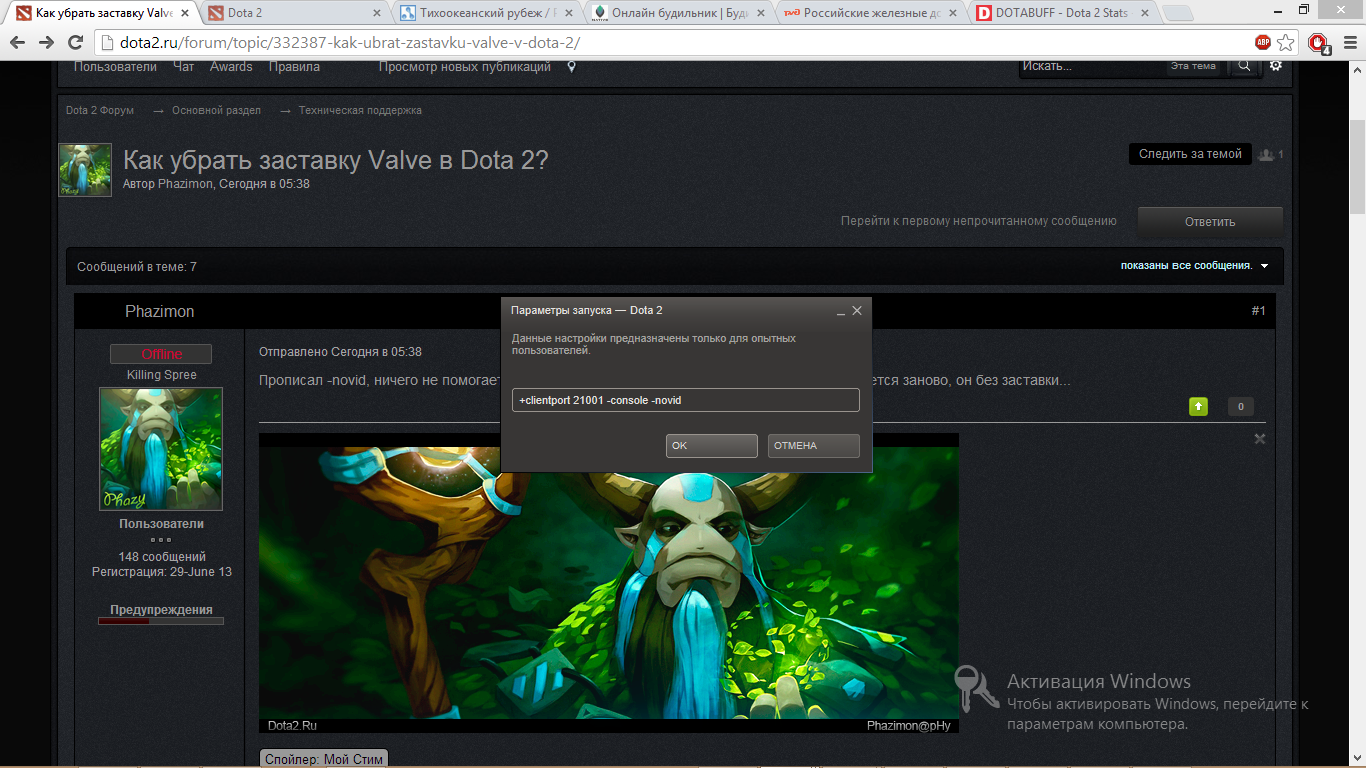Click OK in the launch options dialog
1366x768 pixels.
(x=712, y=445)
